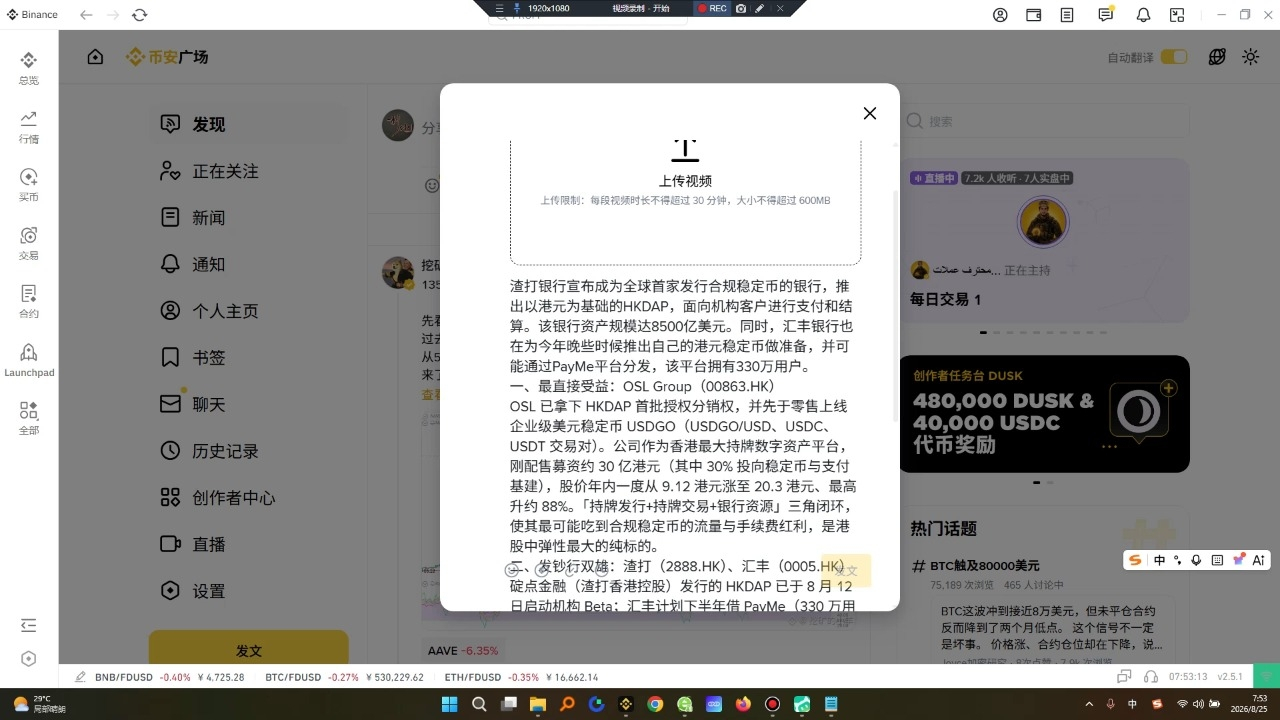Open the Windows Start menu
This screenshot has width=1280, height=720.
[450, 704]
